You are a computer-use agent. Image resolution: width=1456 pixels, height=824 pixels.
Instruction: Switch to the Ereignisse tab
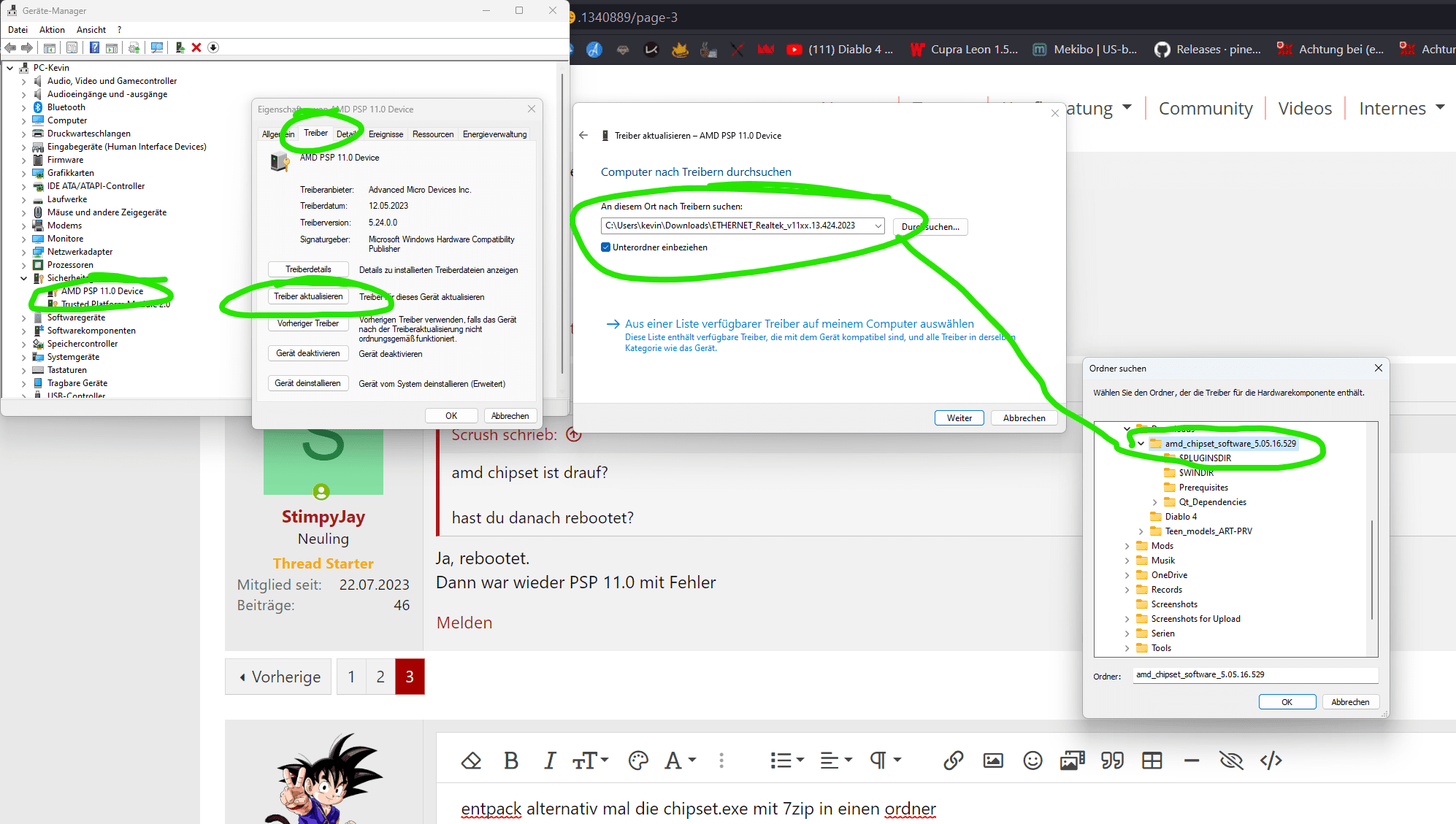click(x=386, y=134)
